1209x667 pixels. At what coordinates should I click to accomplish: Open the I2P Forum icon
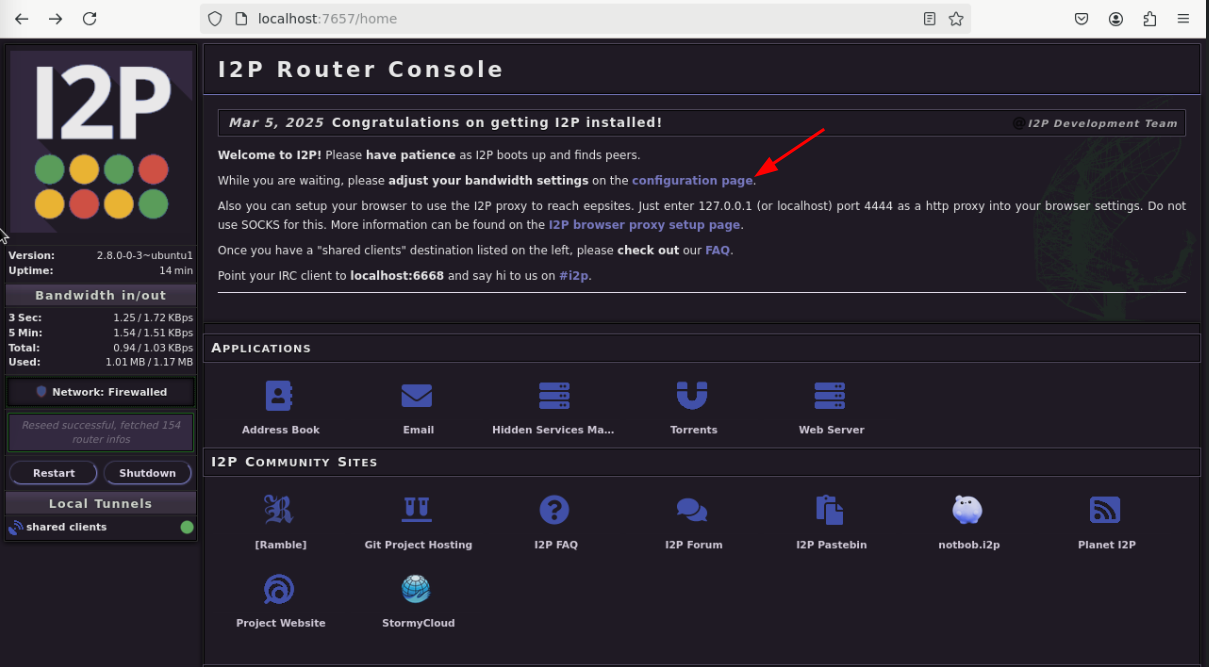click(x=692, y=510)
